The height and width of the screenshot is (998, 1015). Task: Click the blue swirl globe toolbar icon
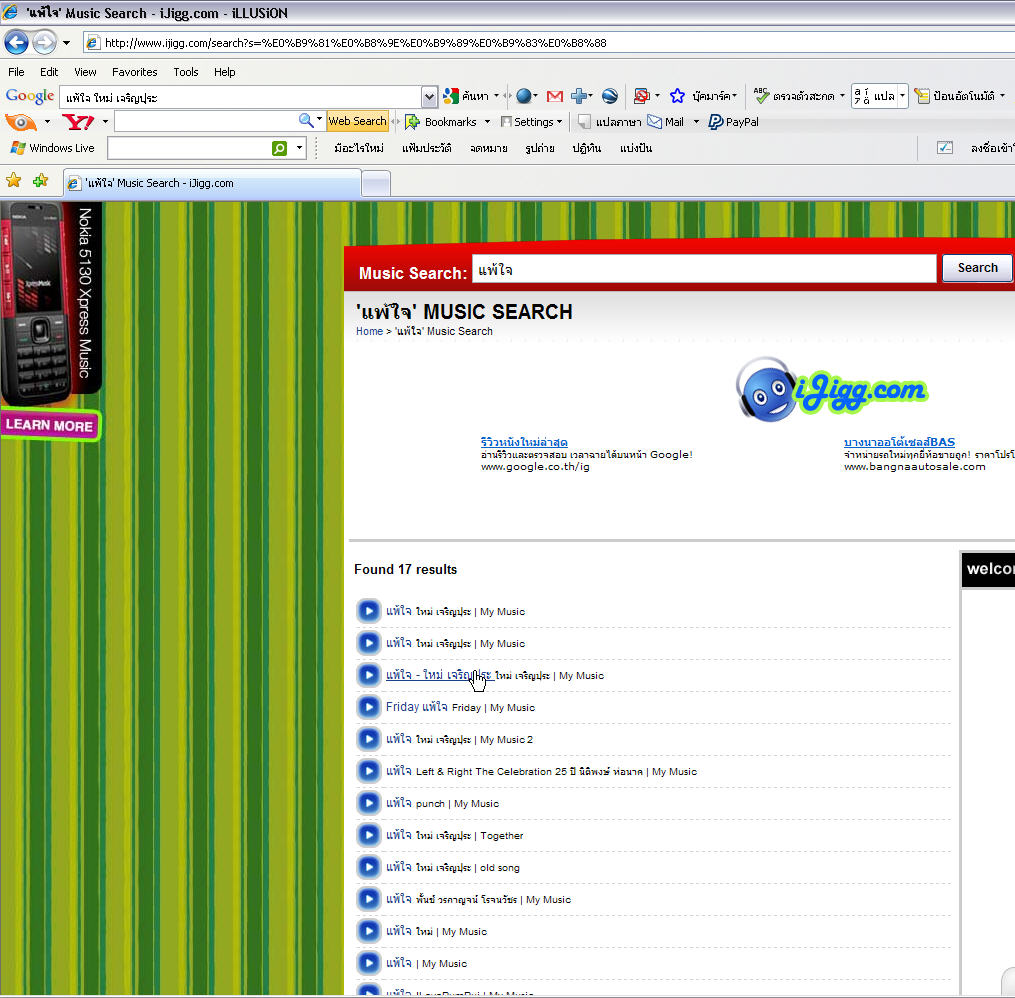tap(610, 96)
